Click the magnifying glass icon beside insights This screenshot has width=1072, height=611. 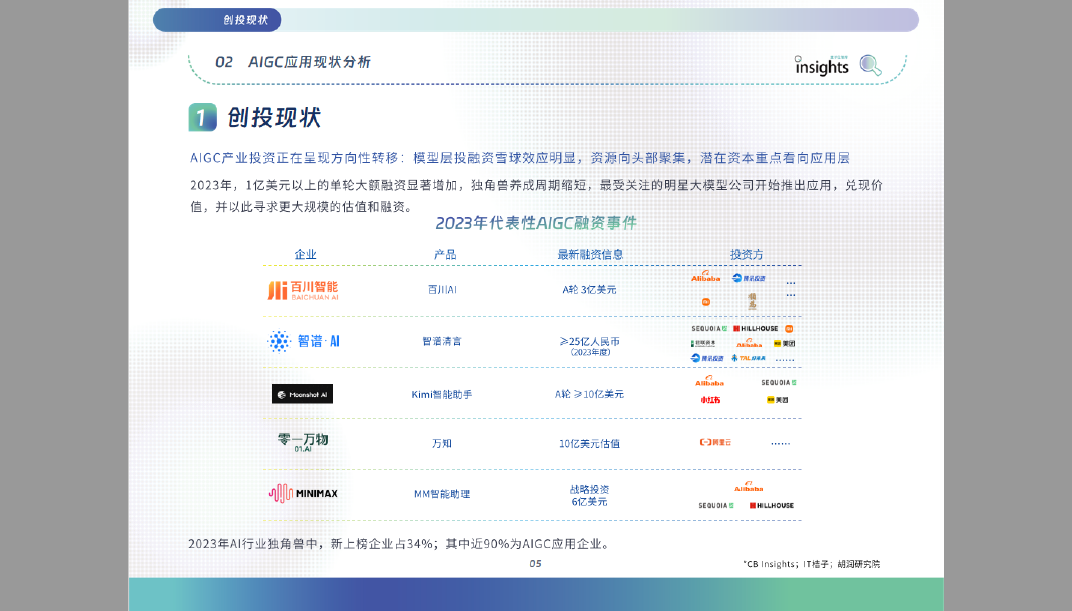[x=870, y=66]
